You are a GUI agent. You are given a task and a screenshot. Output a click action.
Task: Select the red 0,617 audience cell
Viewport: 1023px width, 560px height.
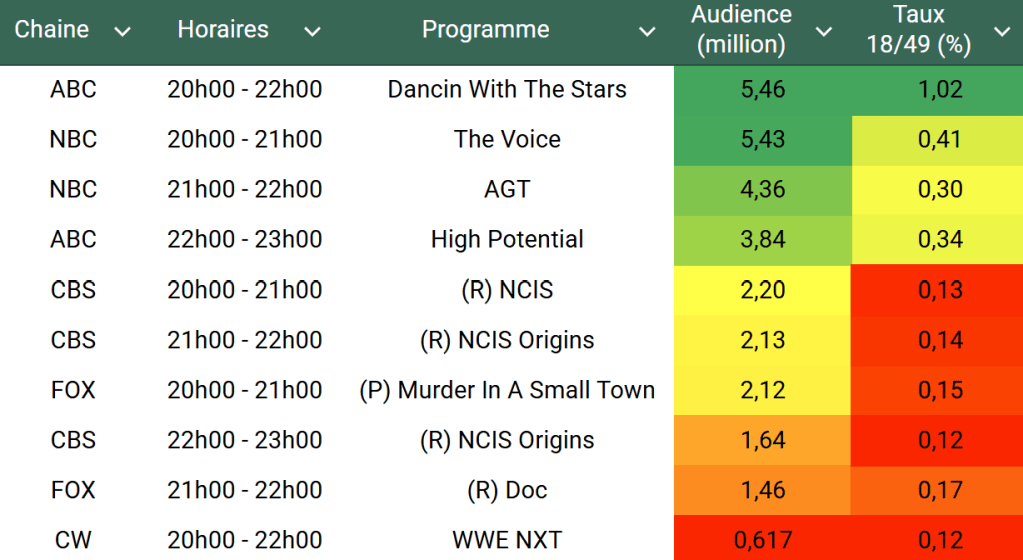click(x=763, y=540)
